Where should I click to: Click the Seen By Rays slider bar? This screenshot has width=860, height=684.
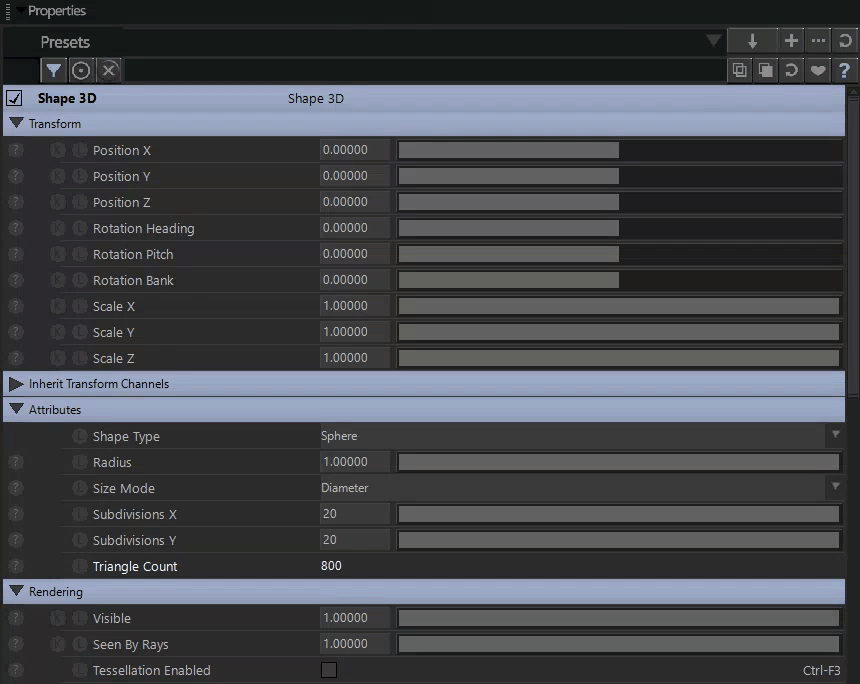pyautogui.click(x=619, y=644)
